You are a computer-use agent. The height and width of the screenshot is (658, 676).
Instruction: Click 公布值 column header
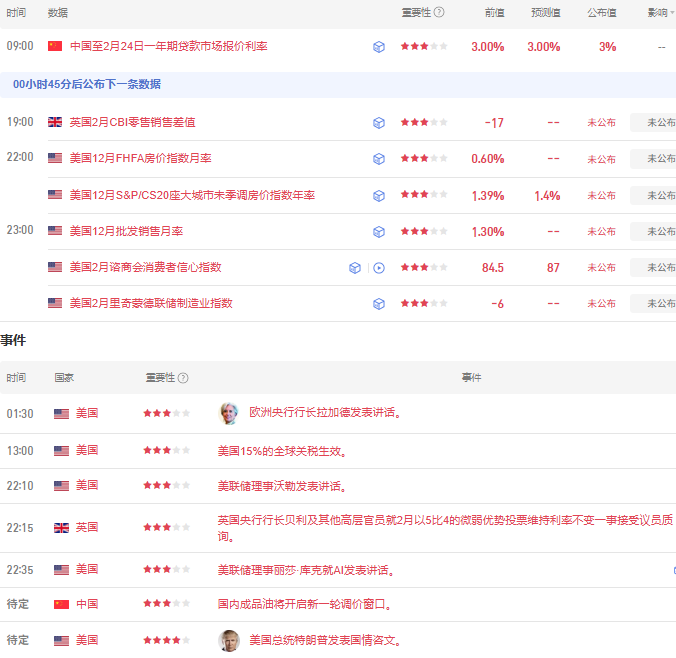602,13
